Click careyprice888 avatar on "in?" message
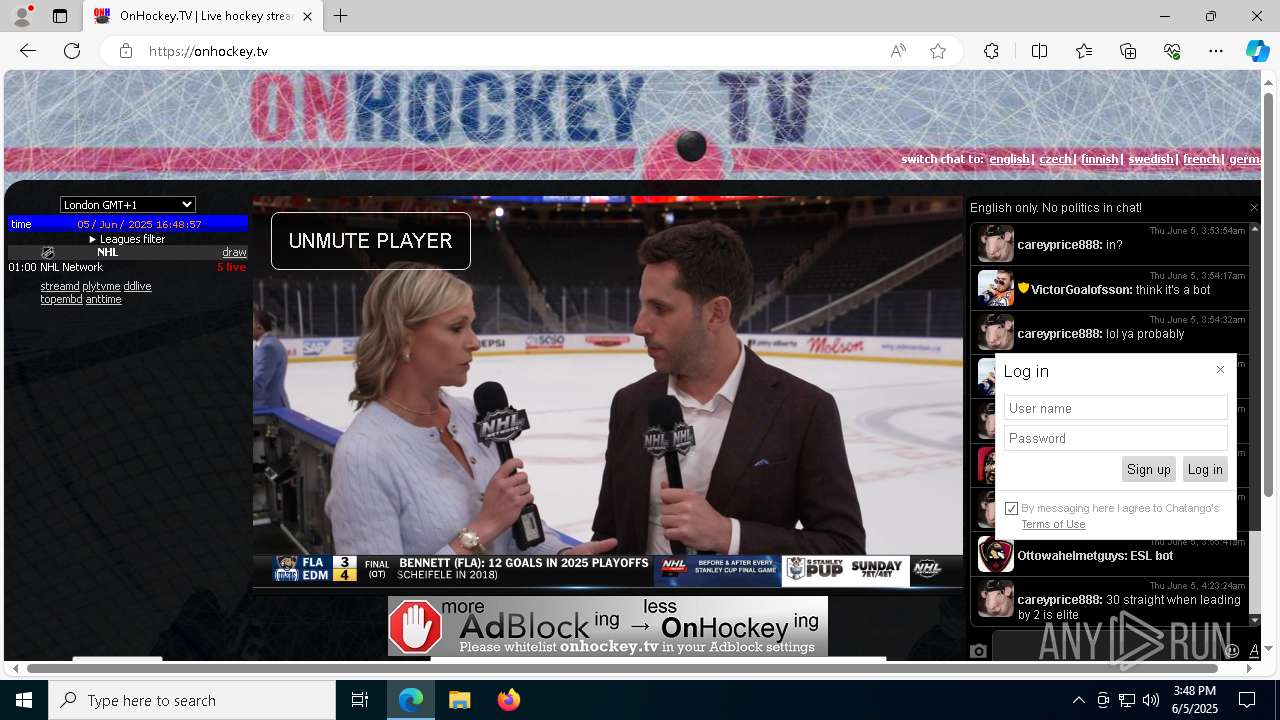The height and width of the screenshot is (720, 1280). coord(996,244)
